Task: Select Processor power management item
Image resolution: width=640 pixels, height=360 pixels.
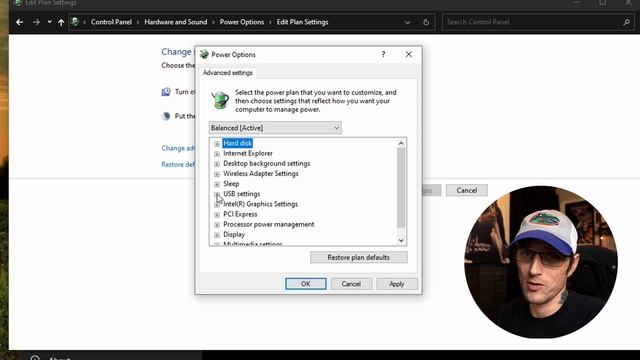Action: tap(269, 224)
